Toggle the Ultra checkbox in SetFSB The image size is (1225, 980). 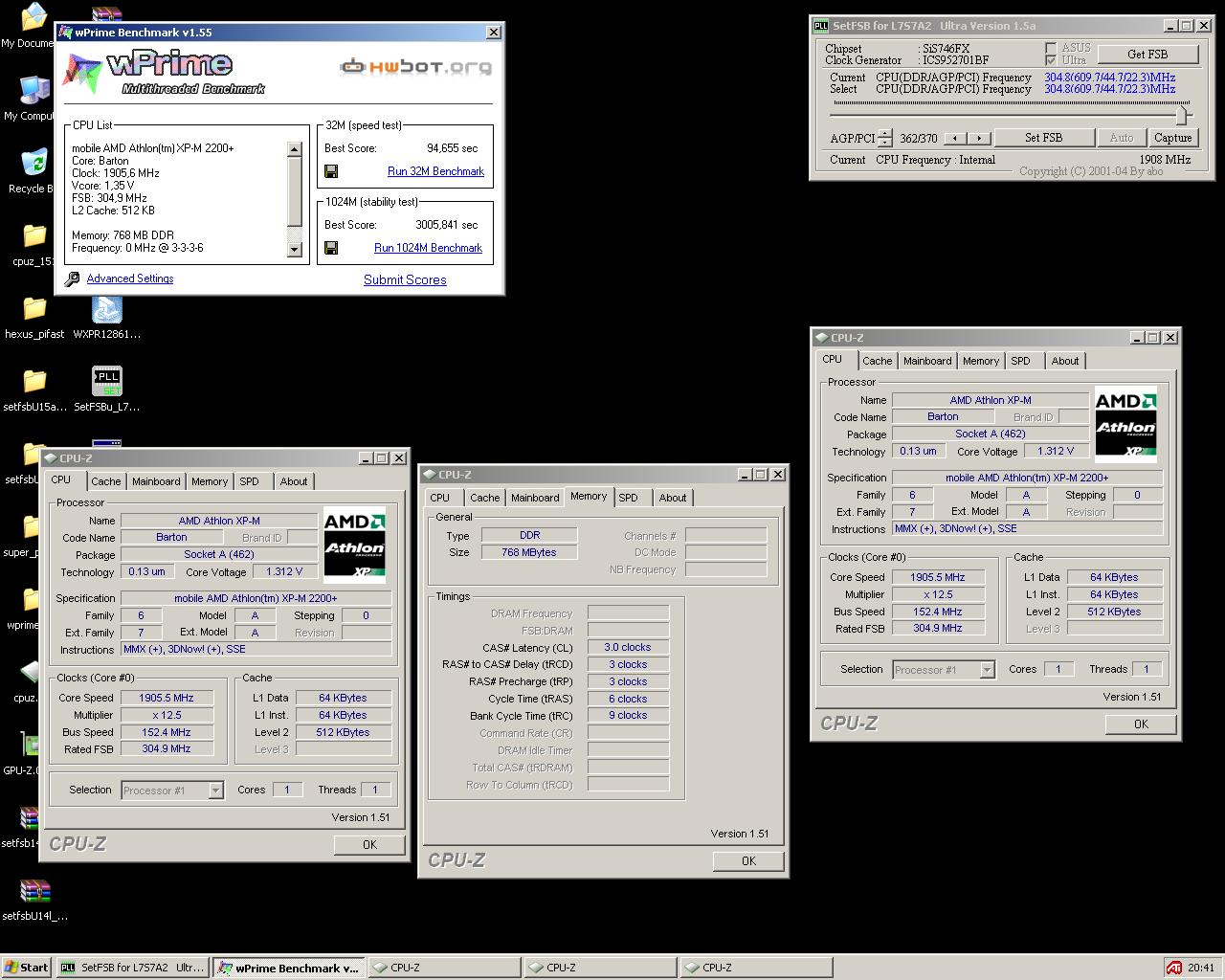[x=1051, y=60]
